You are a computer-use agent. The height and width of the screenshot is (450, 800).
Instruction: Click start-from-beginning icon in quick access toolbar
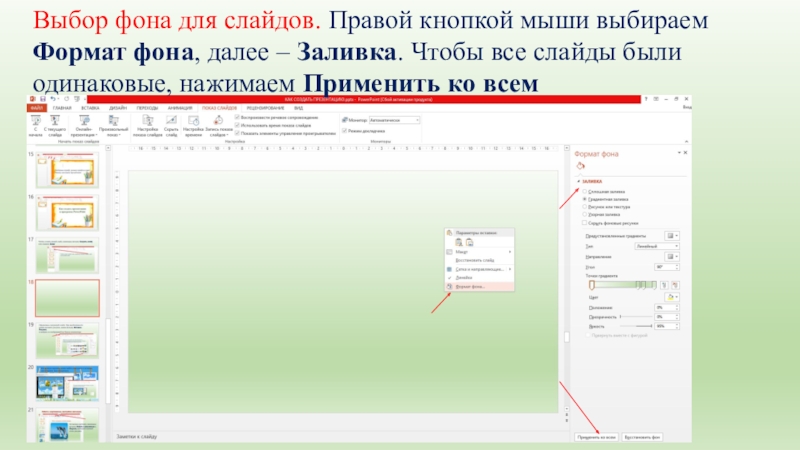77,99
